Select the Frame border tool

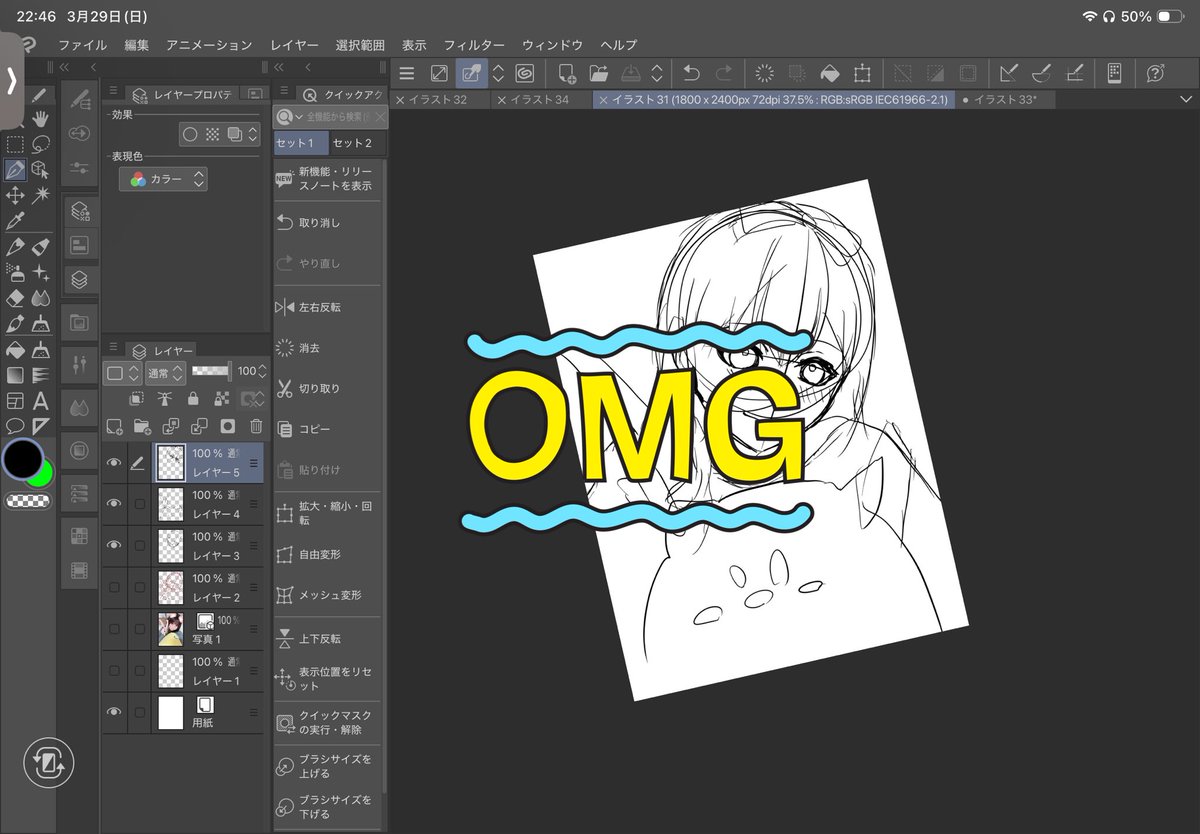click(15, 401)
